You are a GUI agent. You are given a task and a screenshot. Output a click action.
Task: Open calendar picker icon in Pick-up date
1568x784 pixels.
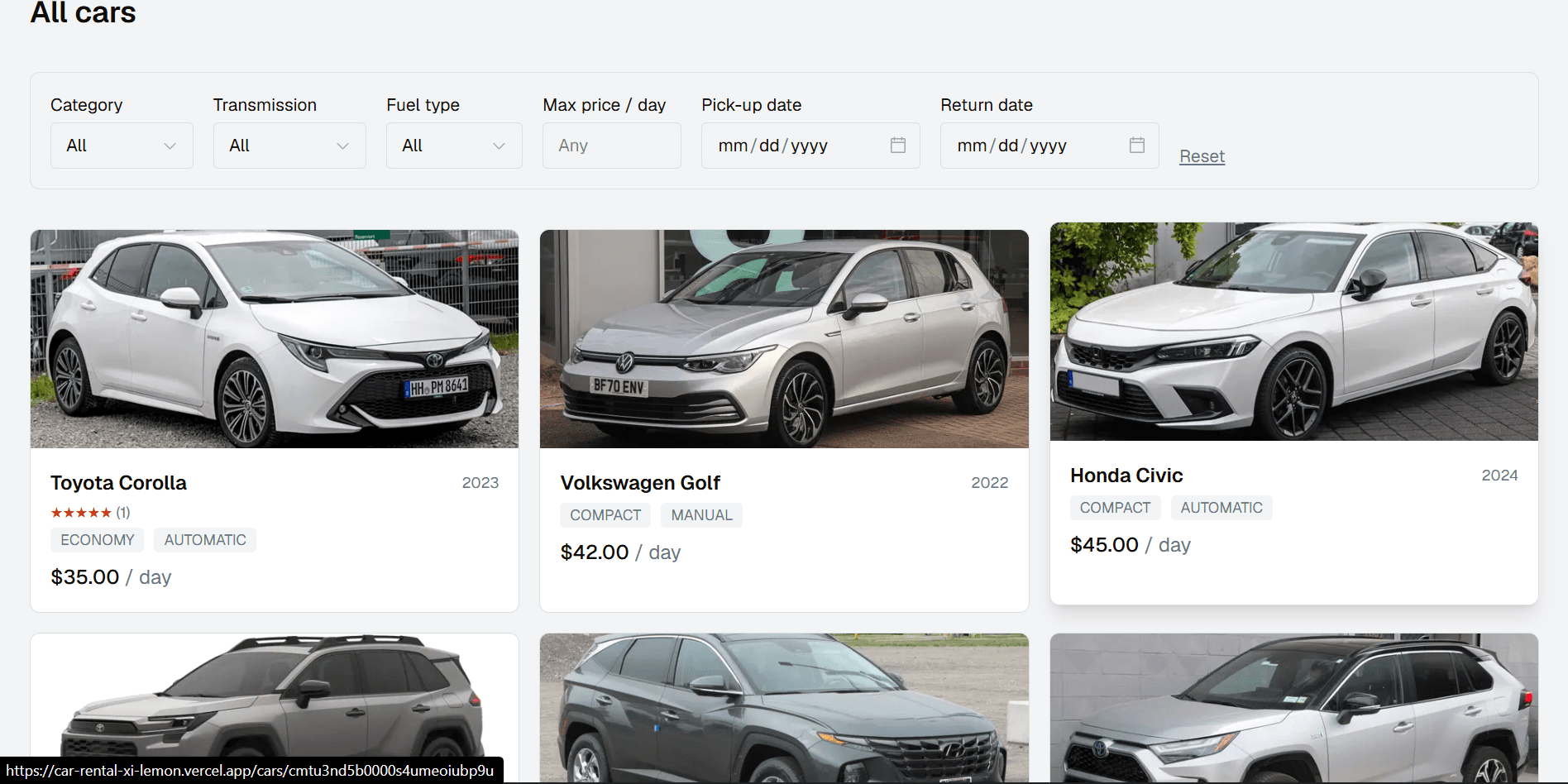(898, 146)
